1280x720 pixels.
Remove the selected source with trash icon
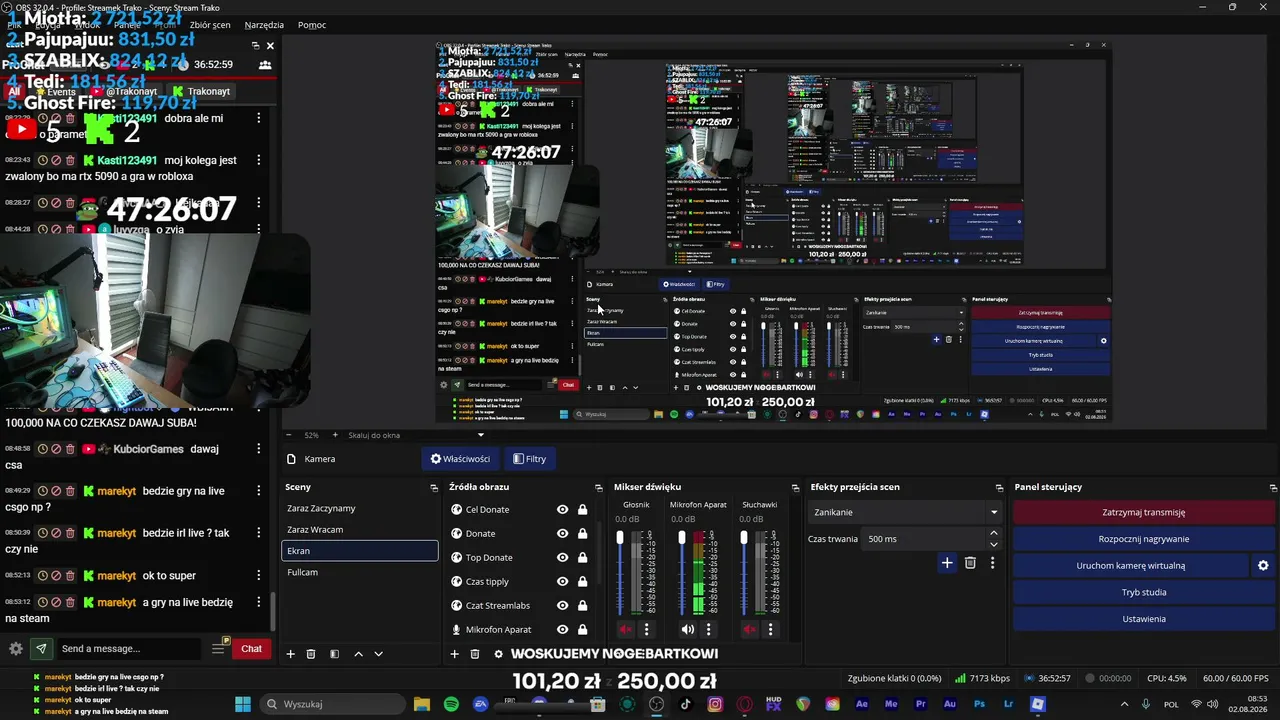pos(475,654)
